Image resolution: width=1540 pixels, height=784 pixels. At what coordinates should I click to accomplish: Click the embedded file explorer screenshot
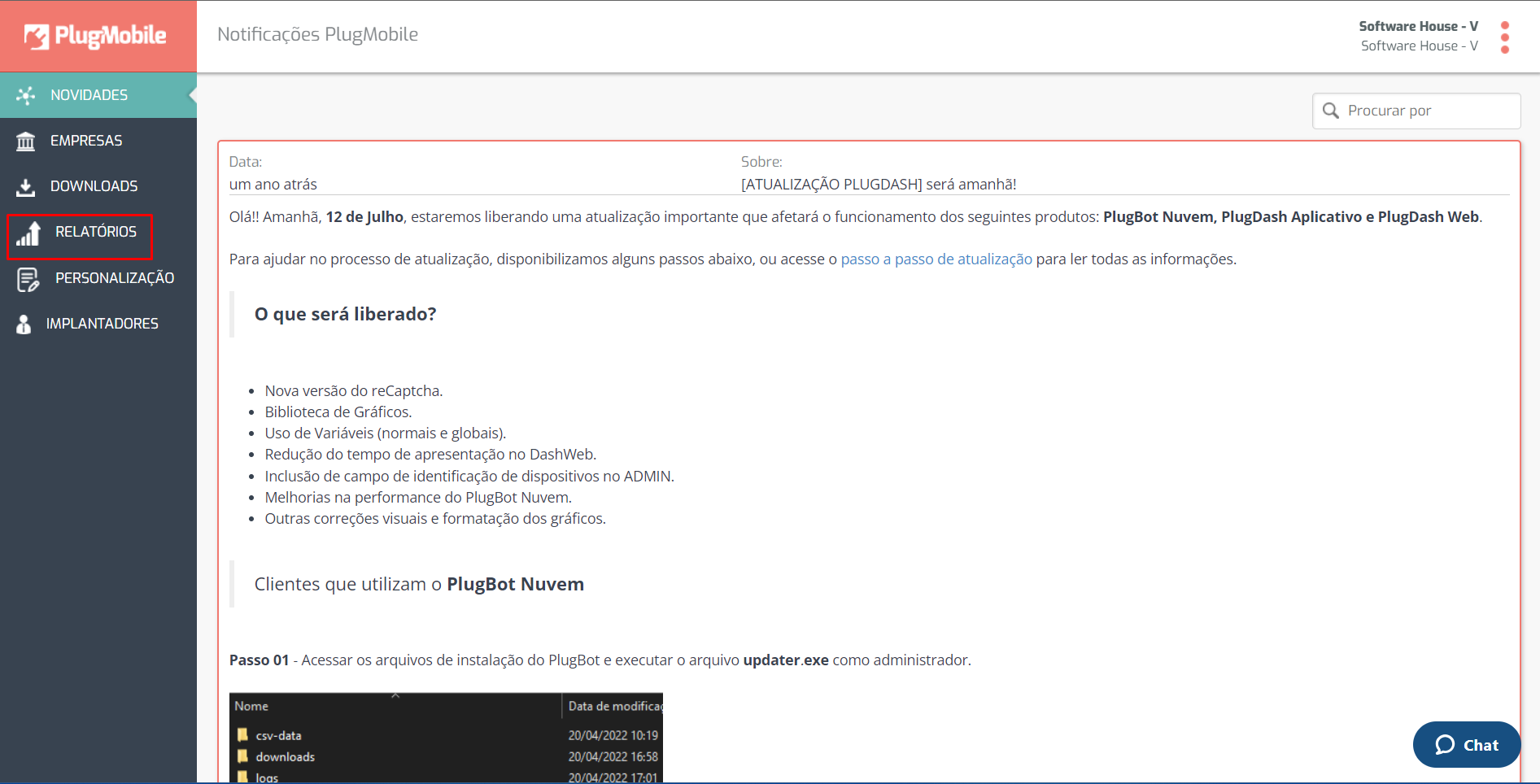pos(446,738)
